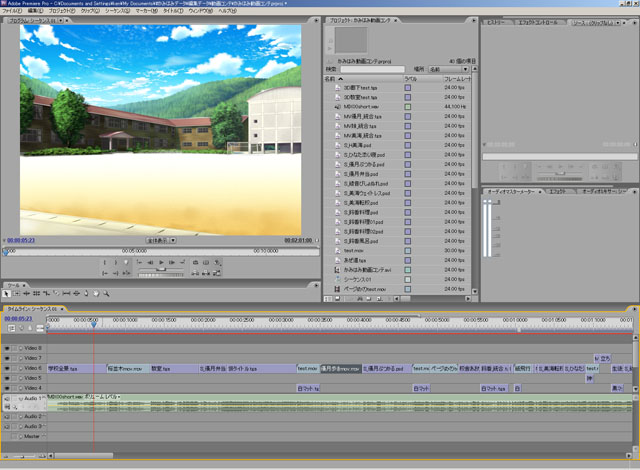
Task: Open the Program monitor flyout menu
Action: click(x=316, y=20)
